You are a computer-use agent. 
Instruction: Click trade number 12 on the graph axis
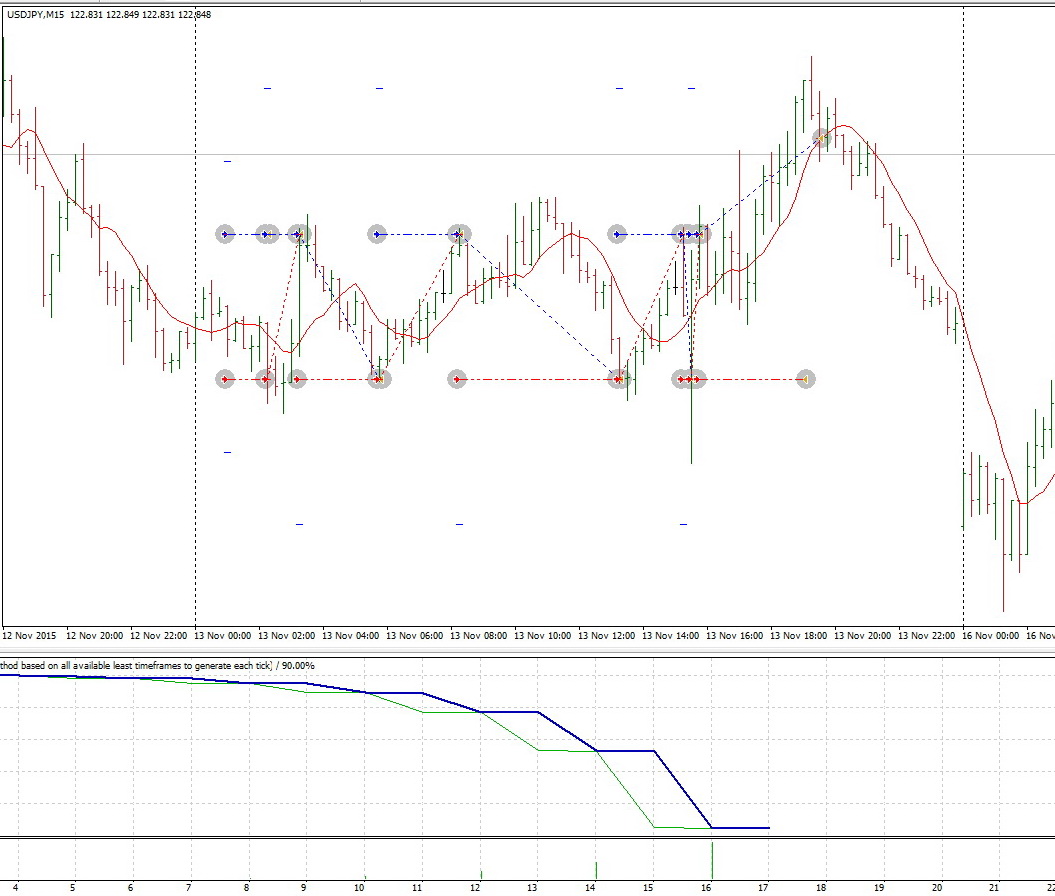[x=475, y=888]
